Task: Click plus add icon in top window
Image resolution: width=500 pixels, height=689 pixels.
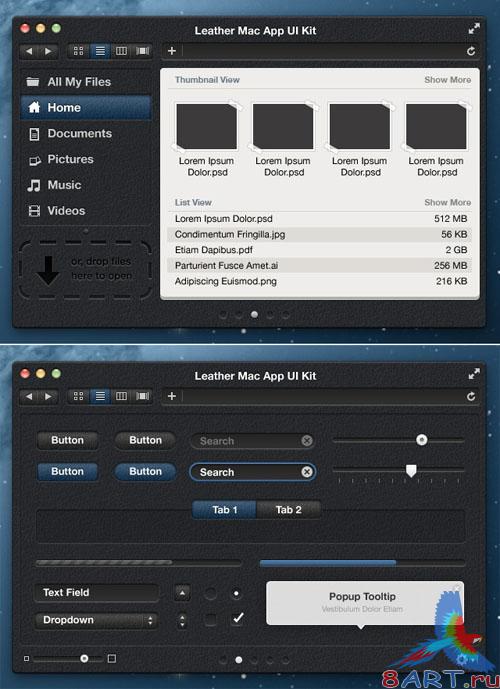Action: pyautogui.click(x=172, y=51)
